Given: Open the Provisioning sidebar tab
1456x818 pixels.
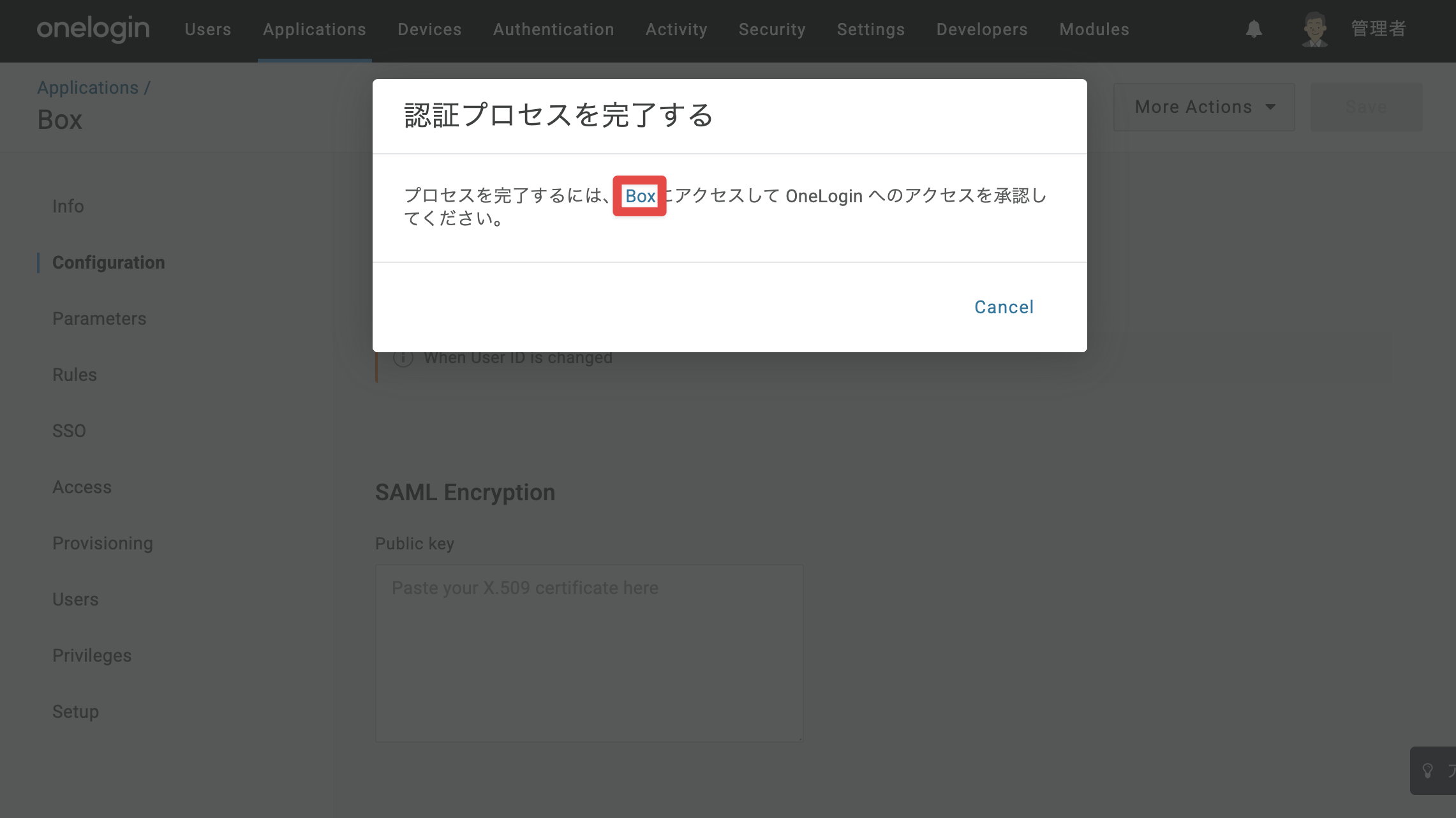Looking at the screenshot, I should pos(103,543).
